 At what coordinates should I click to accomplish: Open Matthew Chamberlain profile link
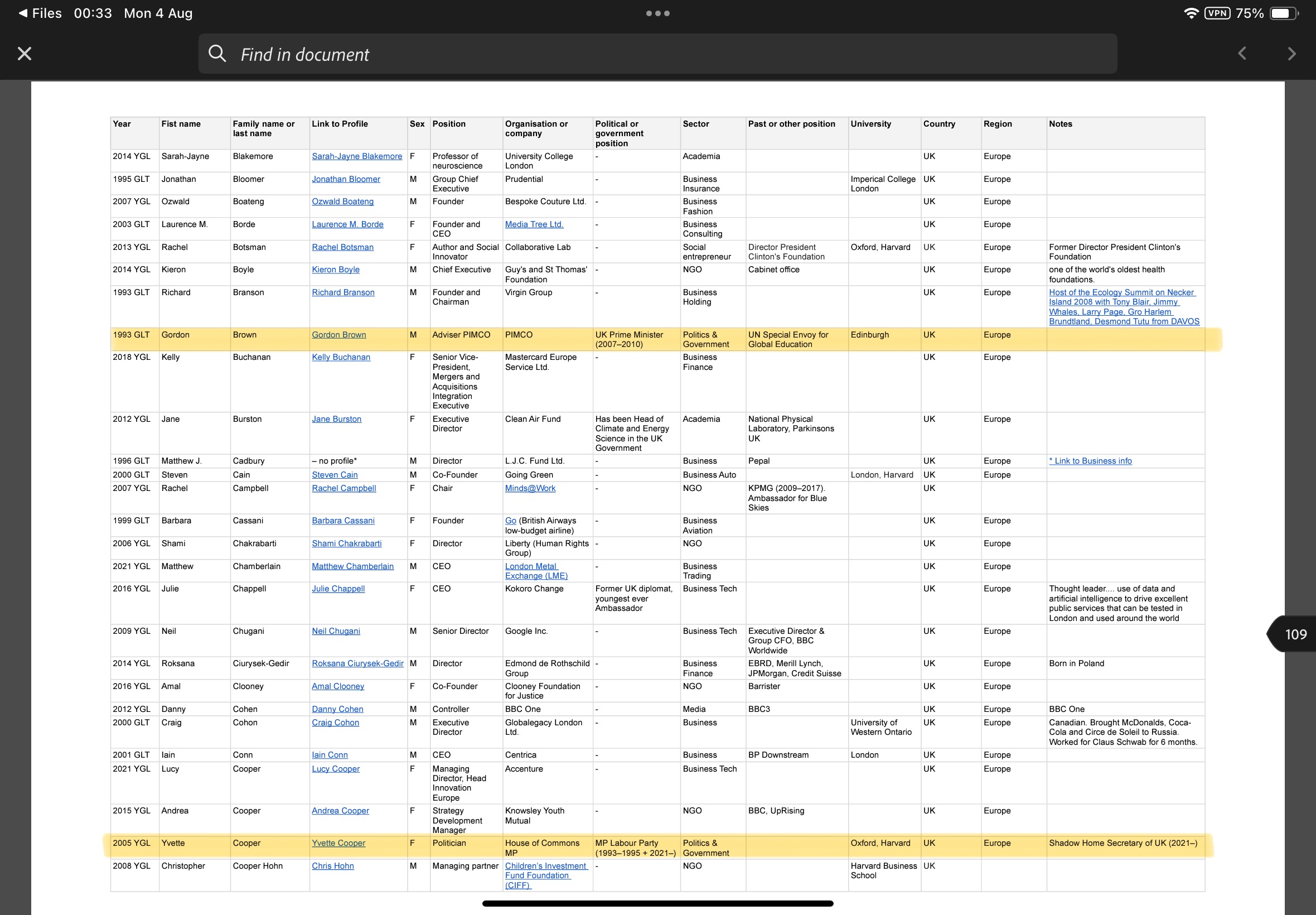tap(353, 566)
